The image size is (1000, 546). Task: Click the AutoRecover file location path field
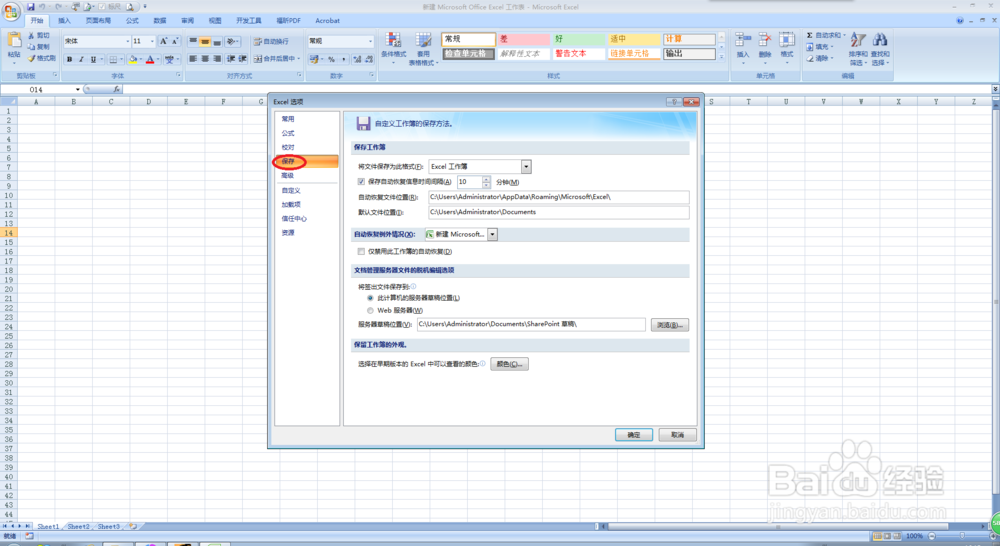559,197
